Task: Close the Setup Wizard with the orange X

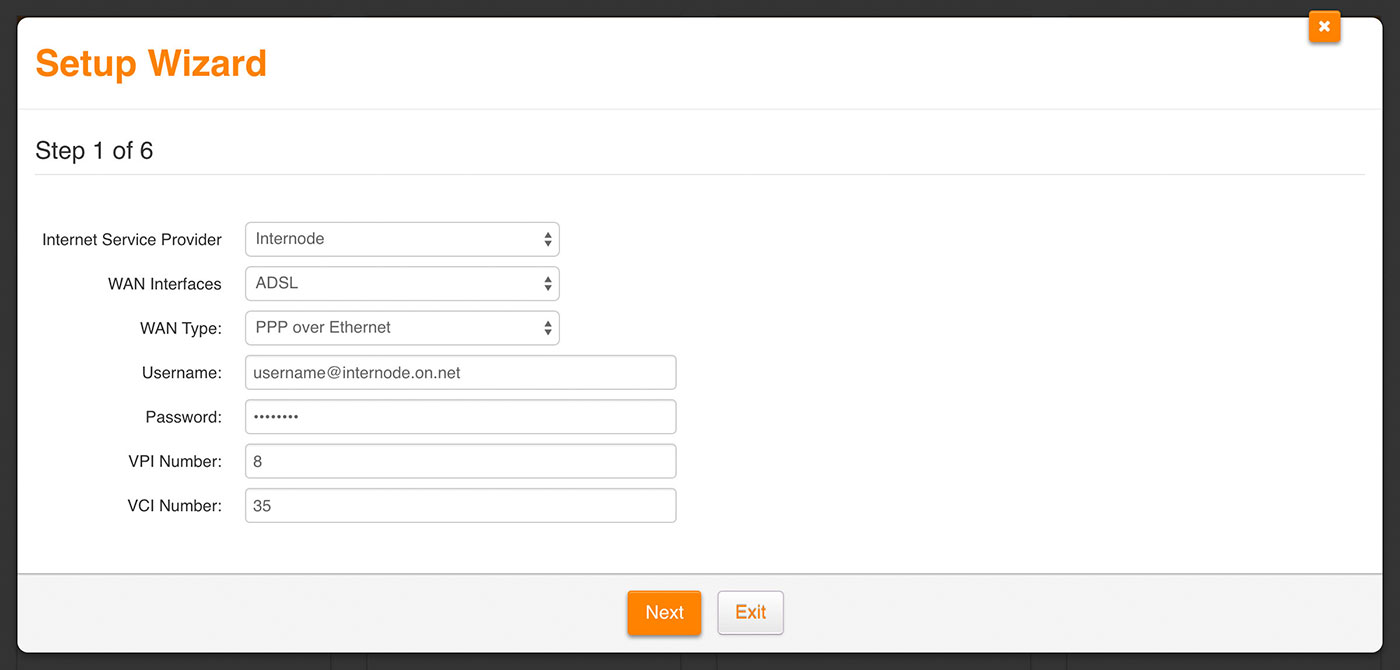Action: 1323,27
